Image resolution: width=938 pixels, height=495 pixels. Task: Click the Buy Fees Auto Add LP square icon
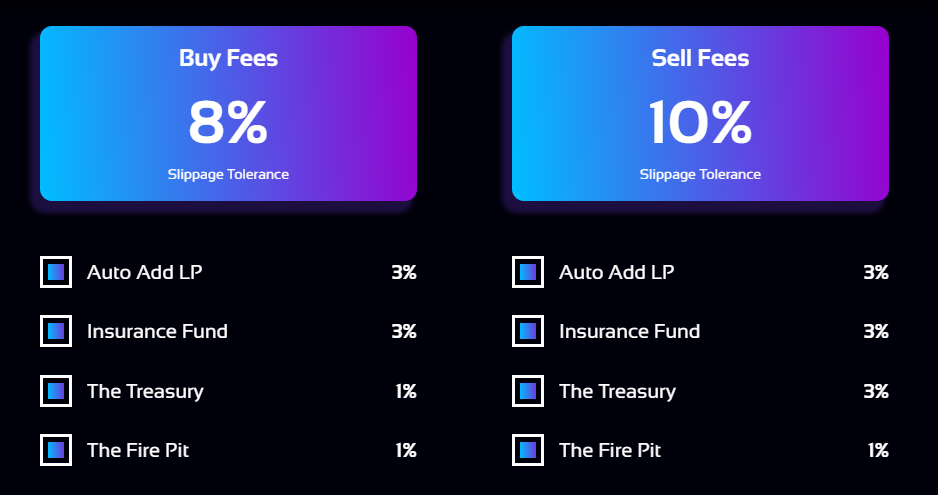coord(56,272)
